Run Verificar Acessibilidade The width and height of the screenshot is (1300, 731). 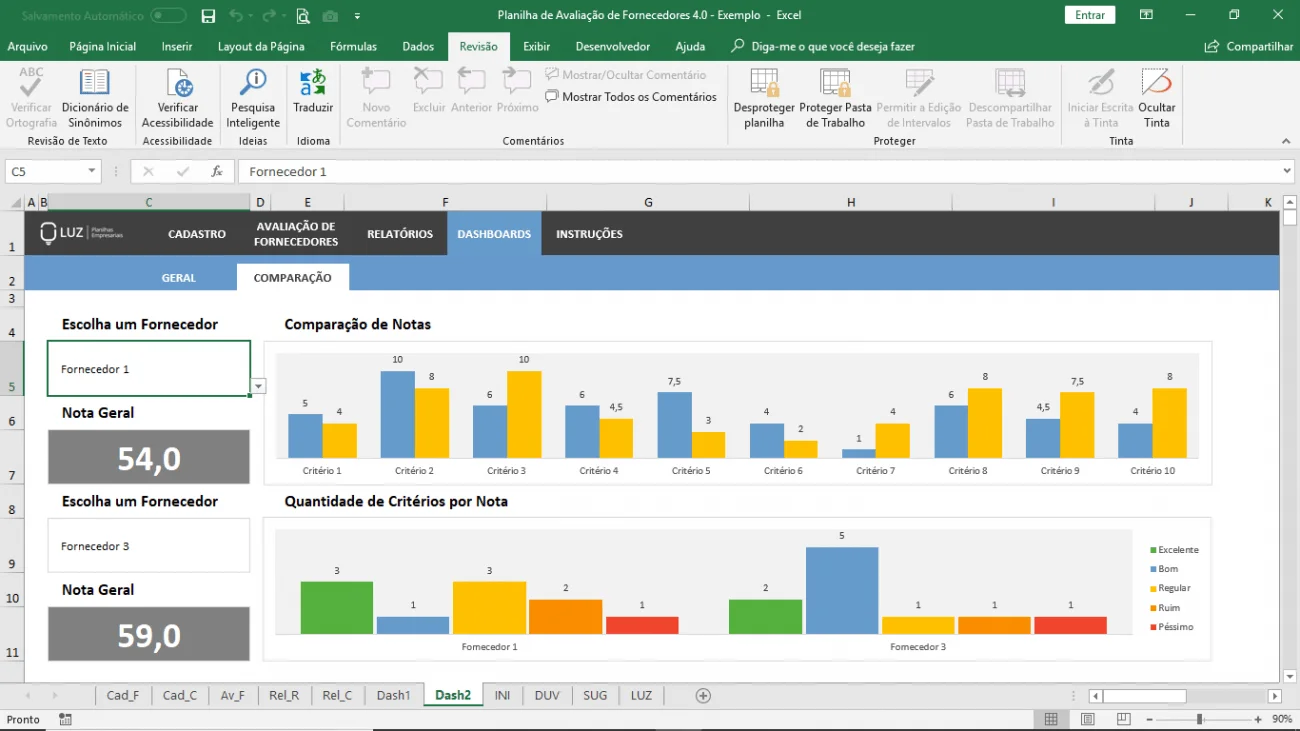(x=177, y=99)
